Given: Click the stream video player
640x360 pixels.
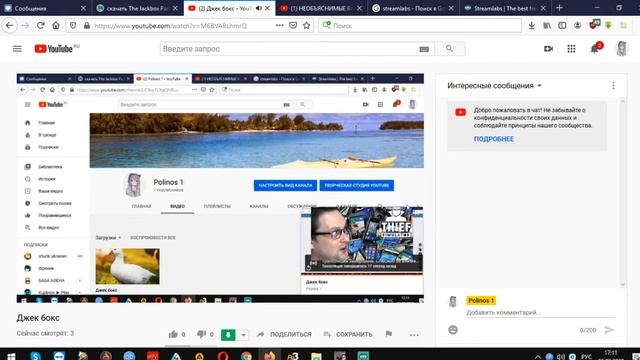Looking at the screenshot, I should tap(220, 188).
